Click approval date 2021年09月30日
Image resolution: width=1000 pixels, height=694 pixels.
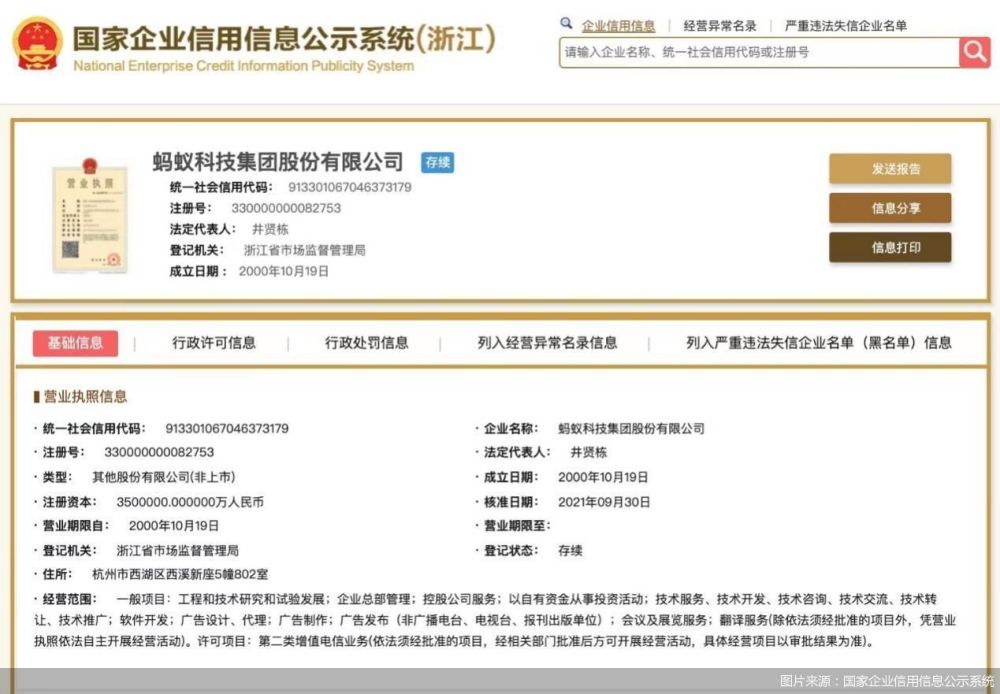pos(603,502)
